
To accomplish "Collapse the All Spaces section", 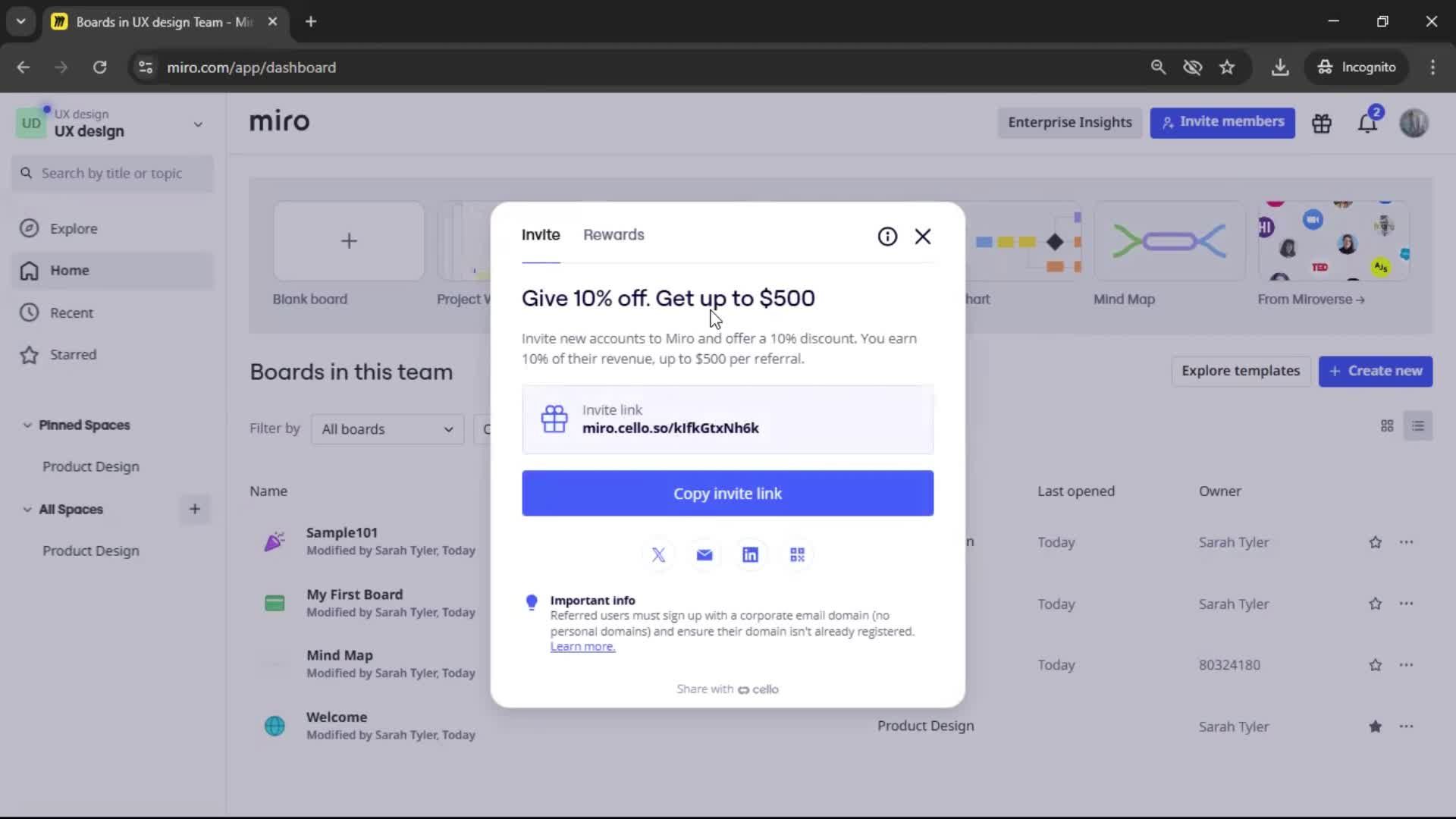I will point(27,510).
